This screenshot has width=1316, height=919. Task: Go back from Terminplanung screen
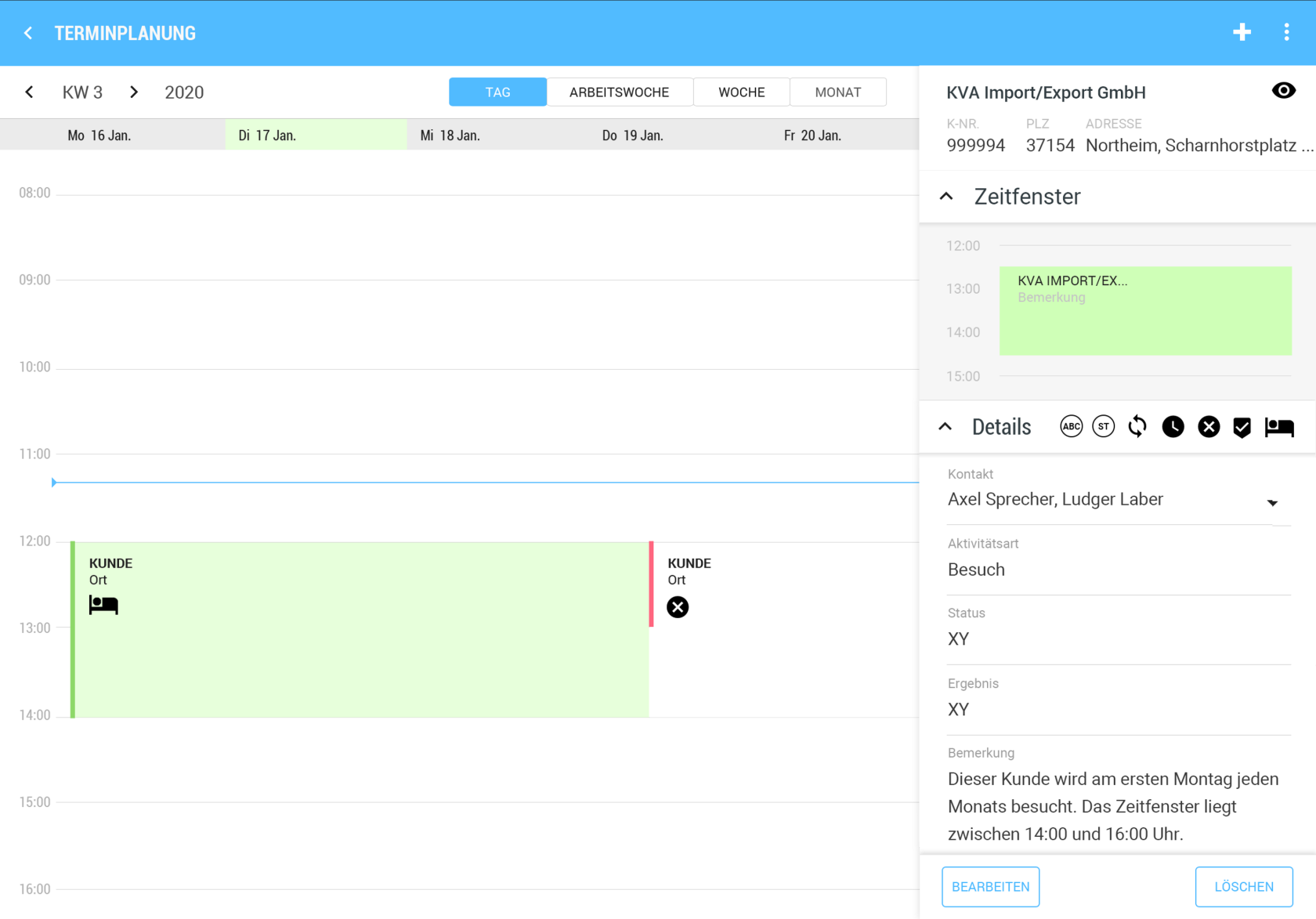pos(28,33)
